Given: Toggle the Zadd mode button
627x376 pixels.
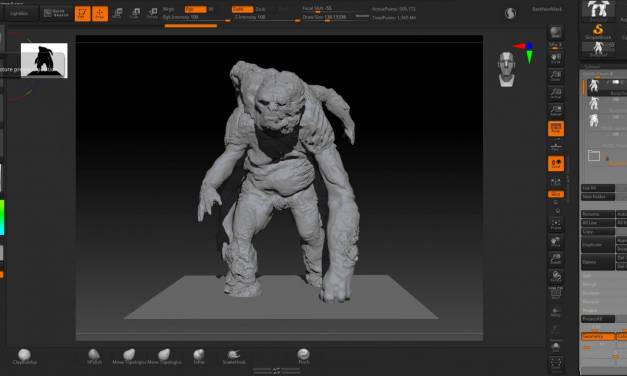Looking at the screenshot, I should pyautogui.click(x=242, y=9).
